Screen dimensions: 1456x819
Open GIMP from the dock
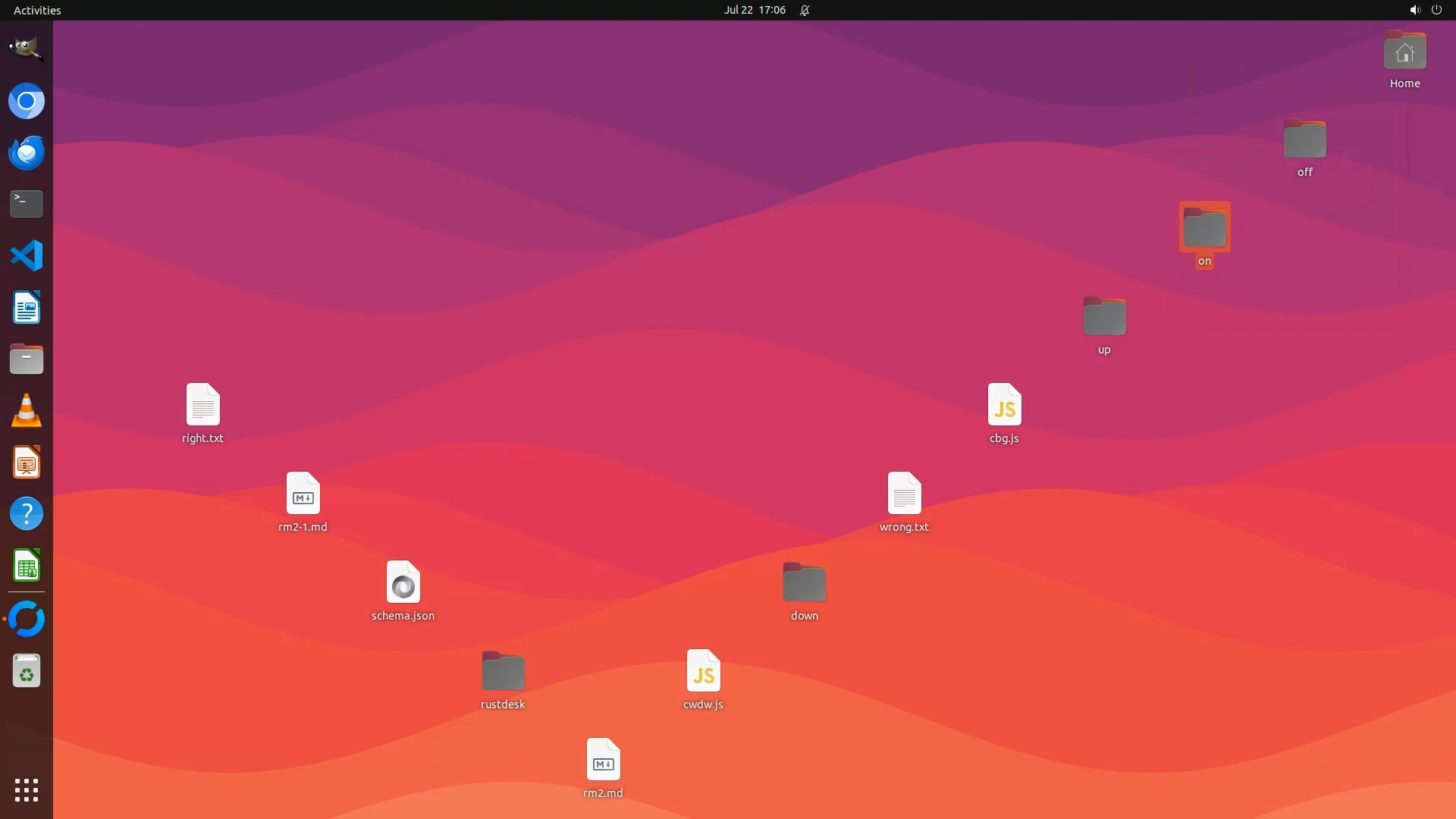pyautogui.click(x=26, y=49)
